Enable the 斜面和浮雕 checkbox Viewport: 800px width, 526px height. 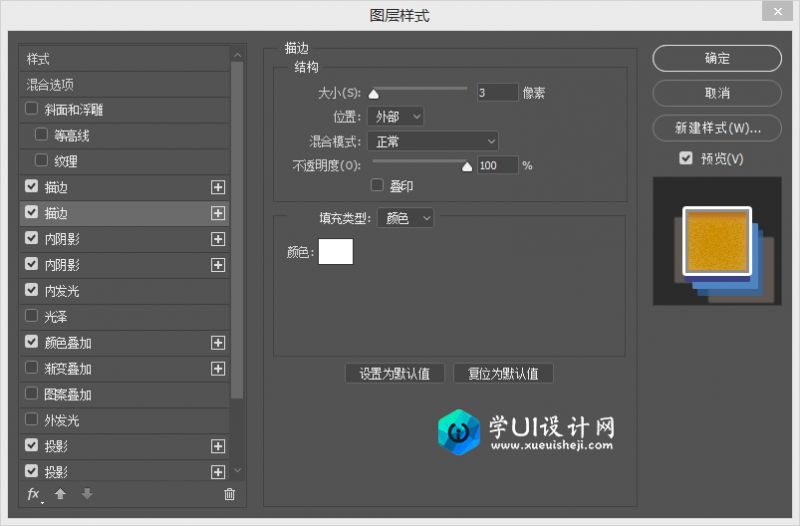[x=32, y=109]
